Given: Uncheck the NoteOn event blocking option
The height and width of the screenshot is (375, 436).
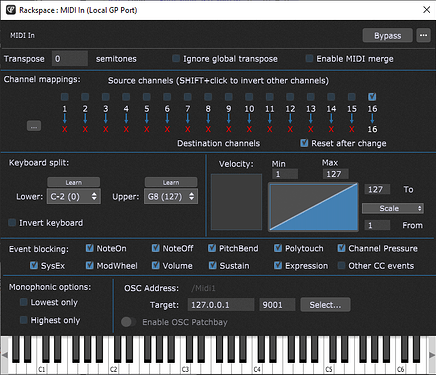Looking at the screenshot, I should pos(89,248).
